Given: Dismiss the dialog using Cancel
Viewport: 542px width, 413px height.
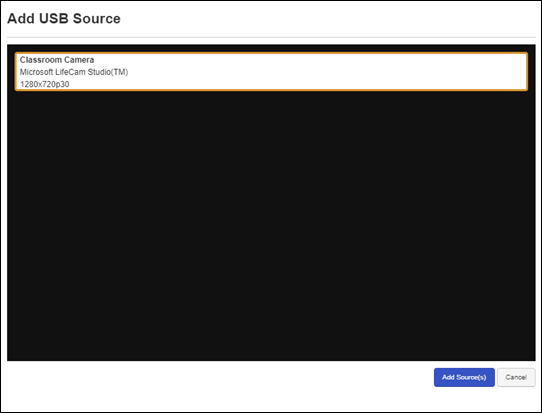Looking at the screenshot, I should (x=516, y=377).
